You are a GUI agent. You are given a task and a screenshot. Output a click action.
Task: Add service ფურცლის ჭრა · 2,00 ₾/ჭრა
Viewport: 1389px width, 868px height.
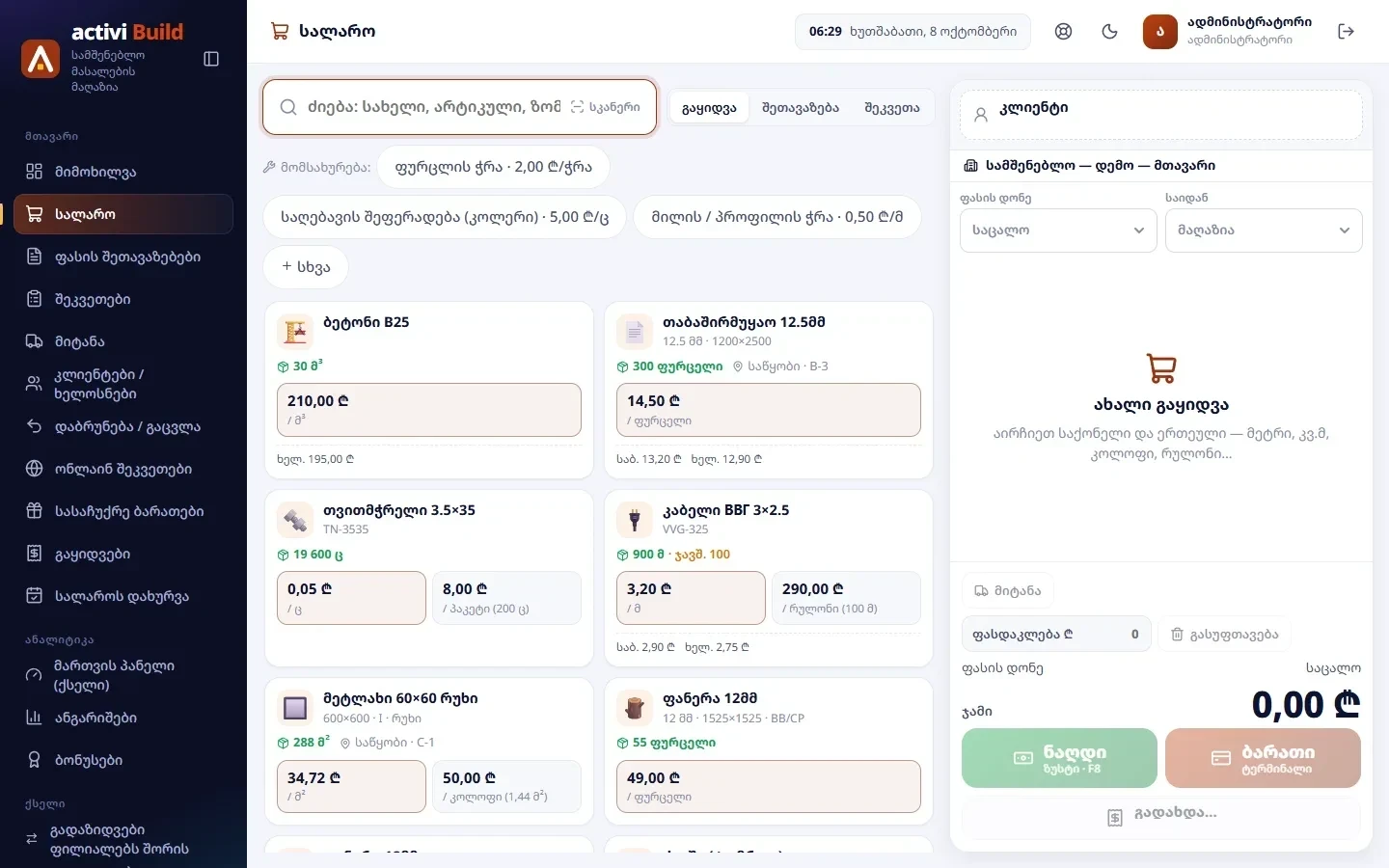click(494, 167)
